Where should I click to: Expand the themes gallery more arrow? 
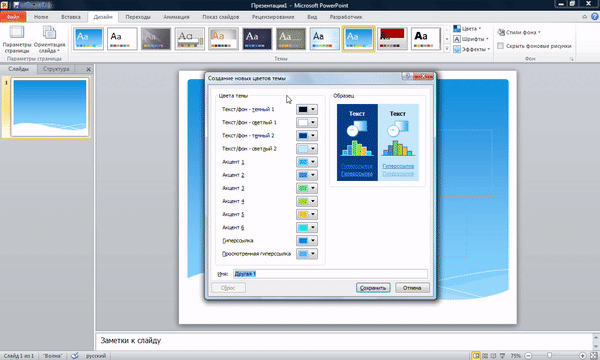pyautogui.click(x=447, y=49)
